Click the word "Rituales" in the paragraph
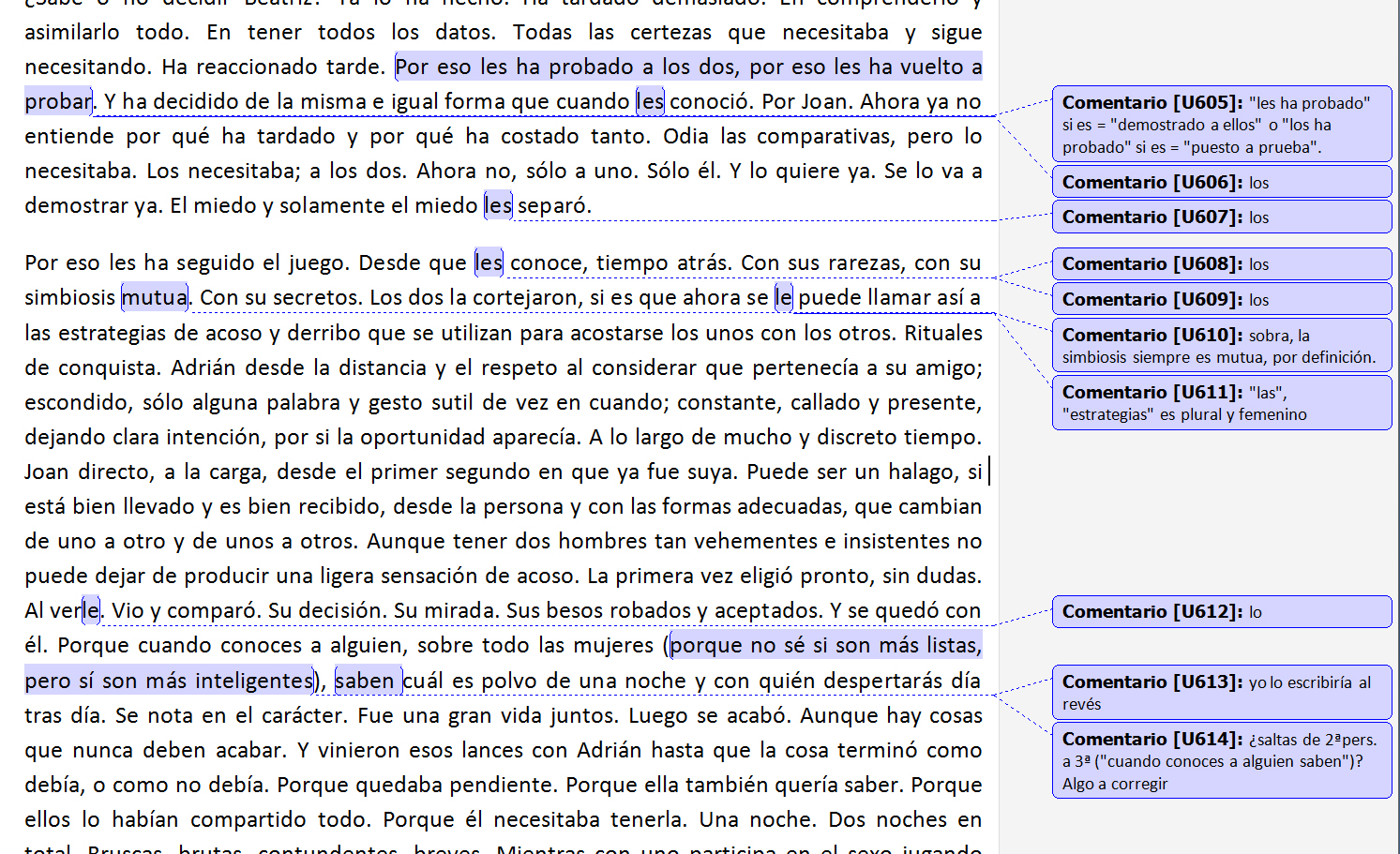 click(943, 333)
